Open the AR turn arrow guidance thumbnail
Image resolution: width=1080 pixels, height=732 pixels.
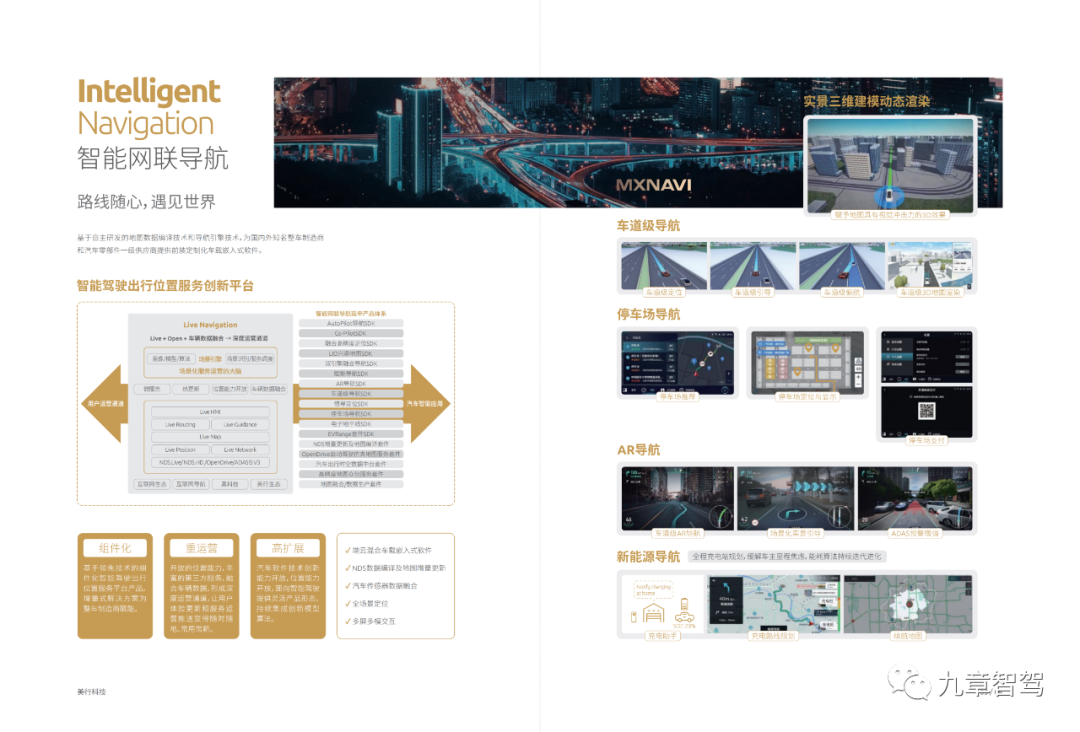796,499
